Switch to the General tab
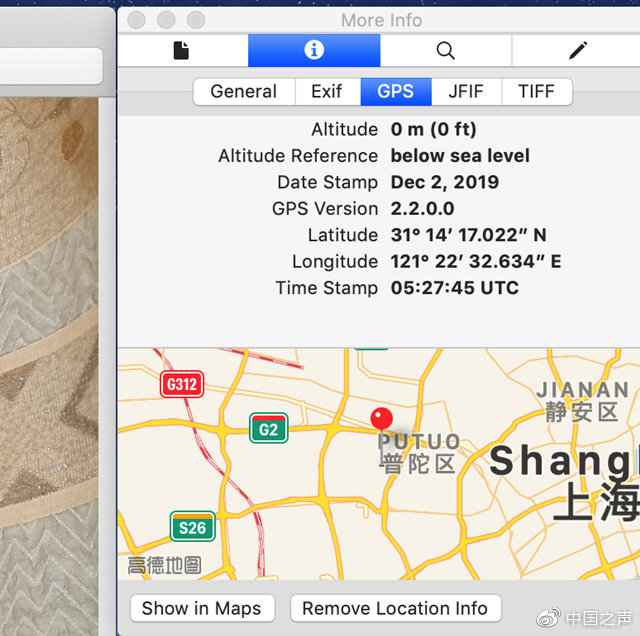The image size is (640, 636). (243, 91)
